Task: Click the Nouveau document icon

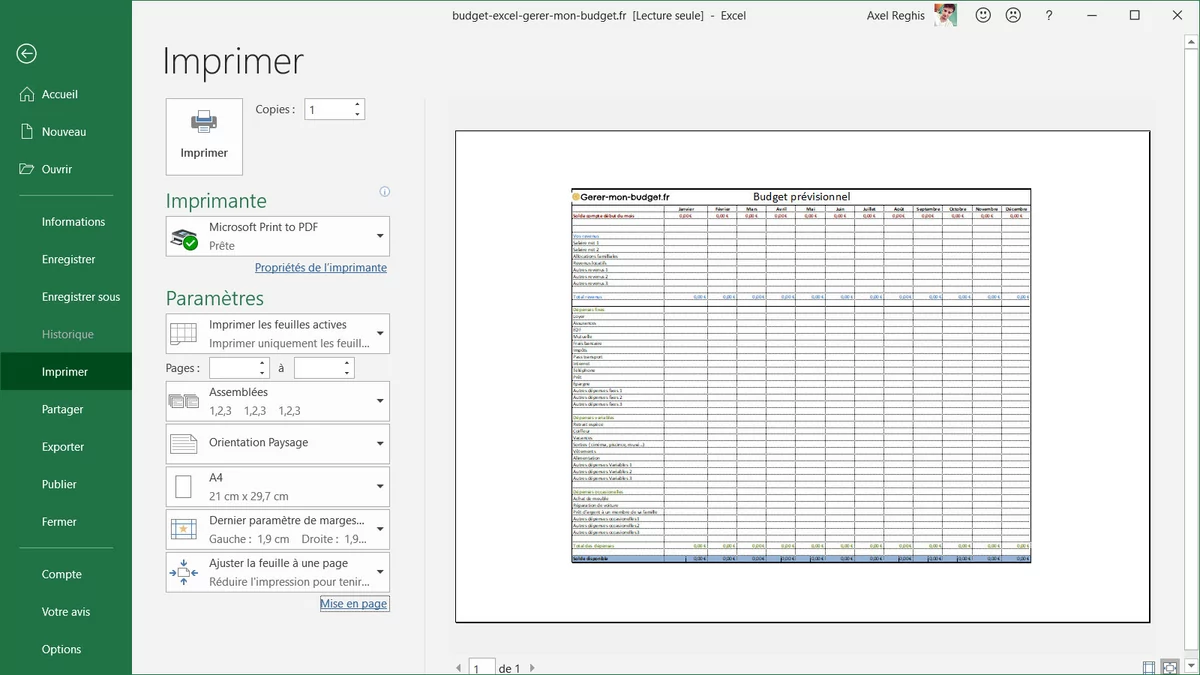Action: coord(27,132)
